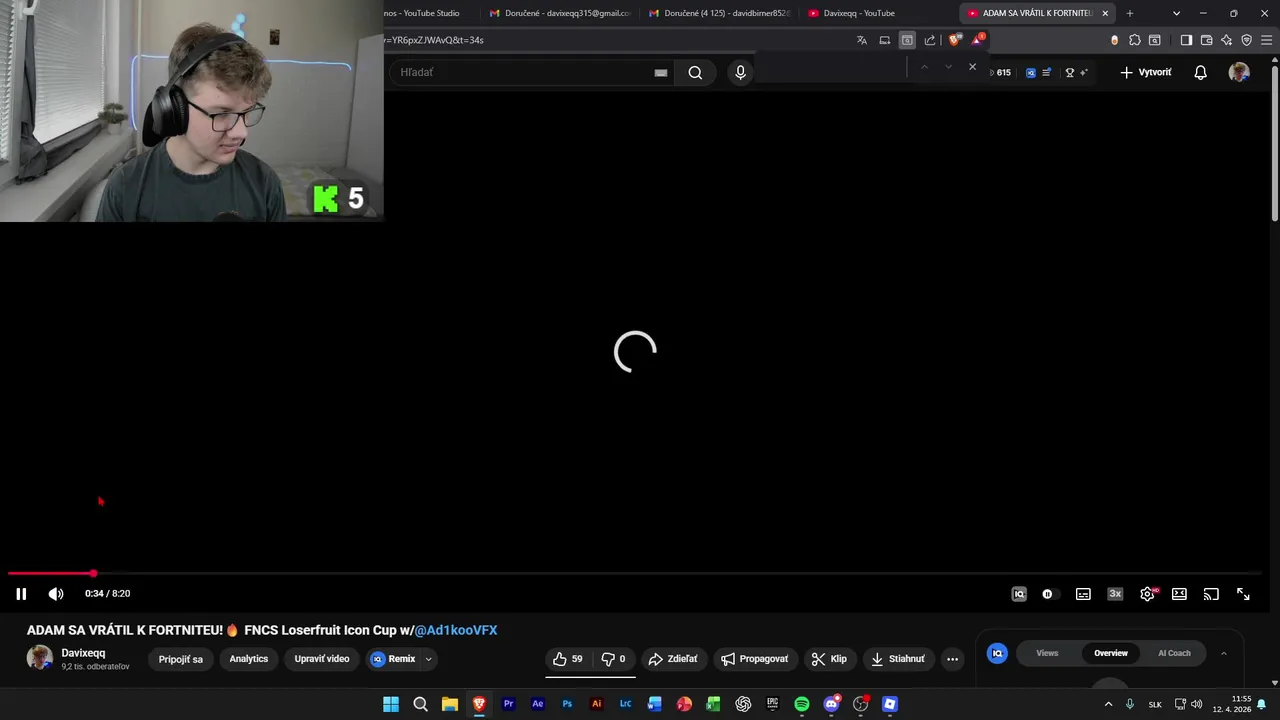Expand Remix dropdown arrow

[x=428, y=659]
